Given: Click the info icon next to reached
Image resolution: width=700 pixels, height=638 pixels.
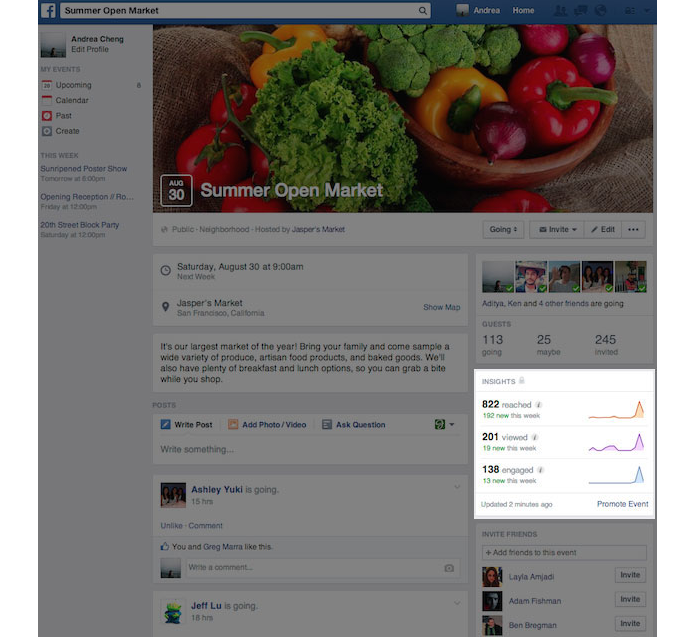Looking at the screenshot, I should click(539, 404).
